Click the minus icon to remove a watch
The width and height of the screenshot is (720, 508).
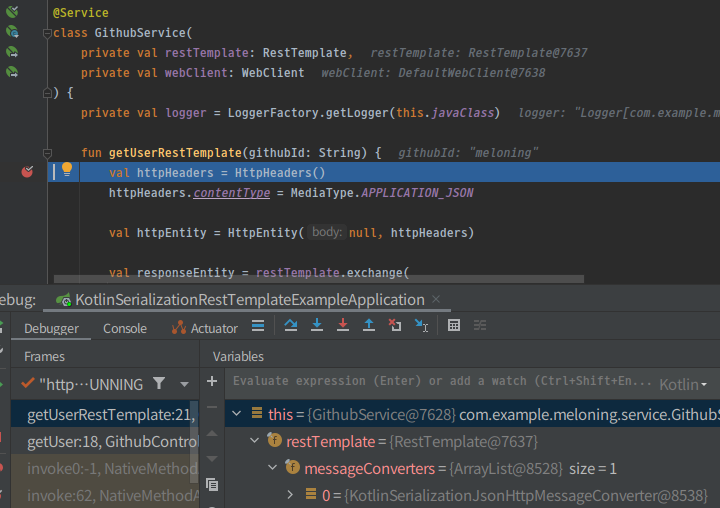click(x=212, y=406)
